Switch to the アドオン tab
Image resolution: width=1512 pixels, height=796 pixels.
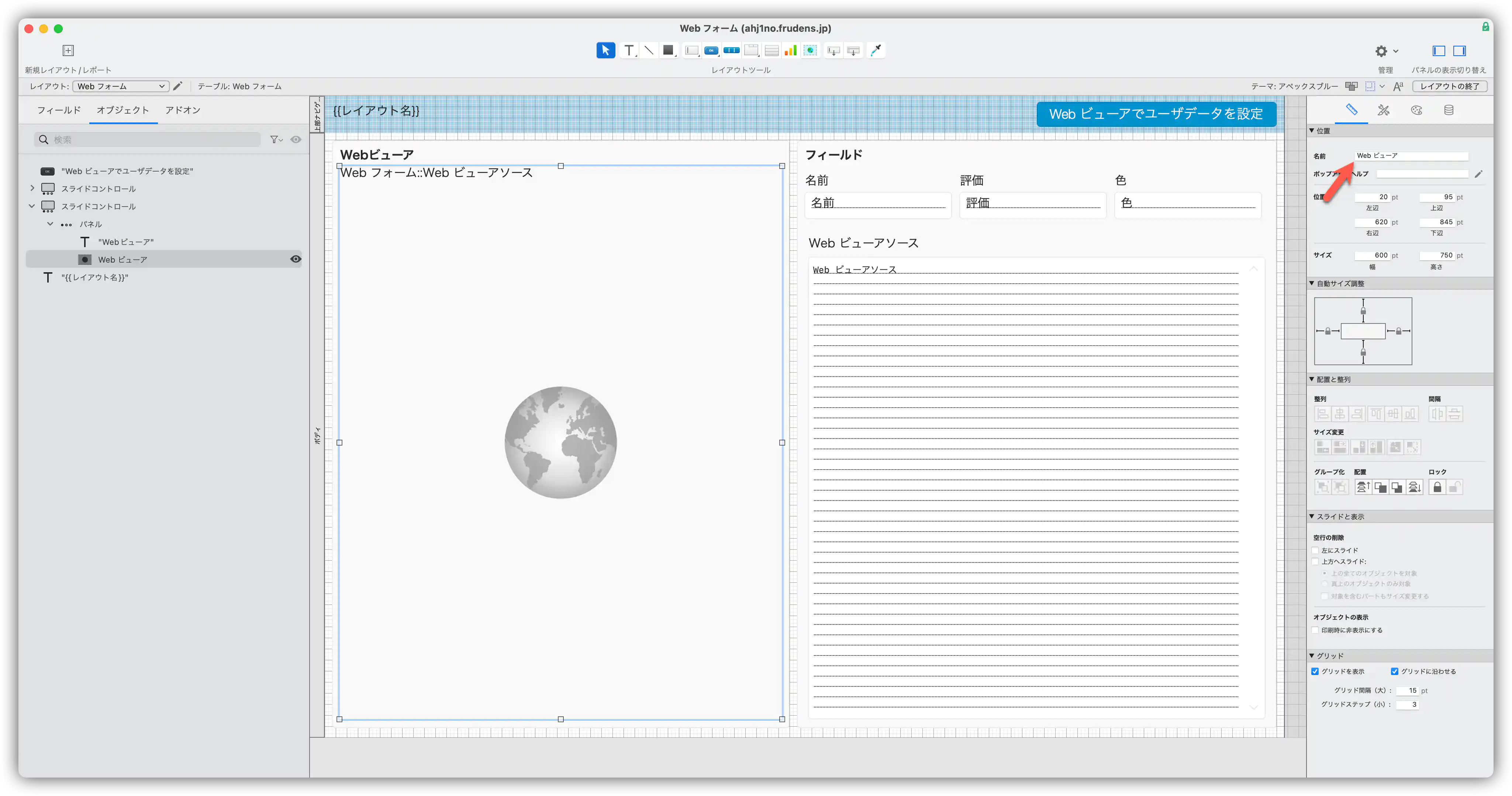(x=183, y=110)
